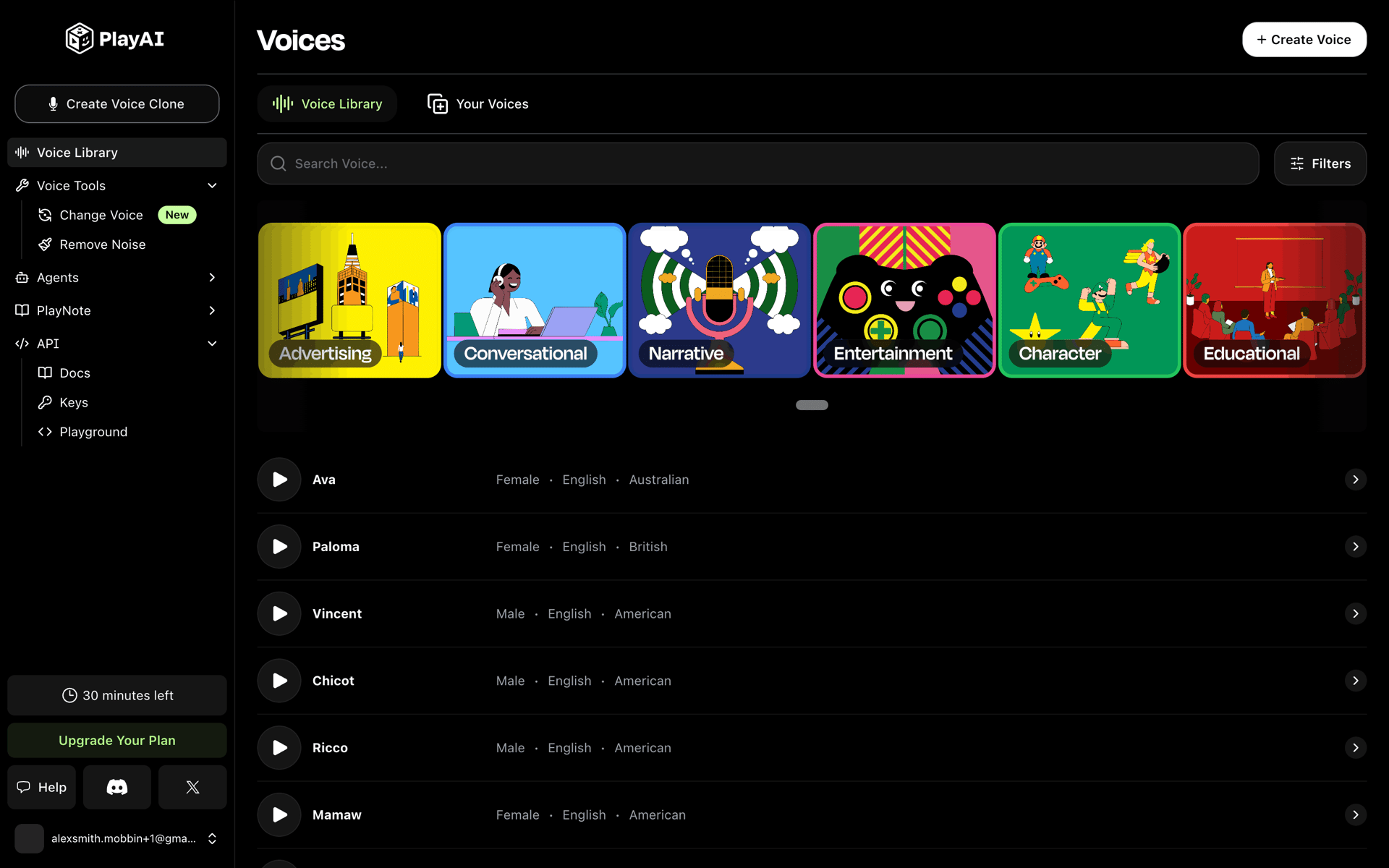Screen dimensions: 1389x868
Task: Click Upgrade Your Plan
Action: pos(117,741)
